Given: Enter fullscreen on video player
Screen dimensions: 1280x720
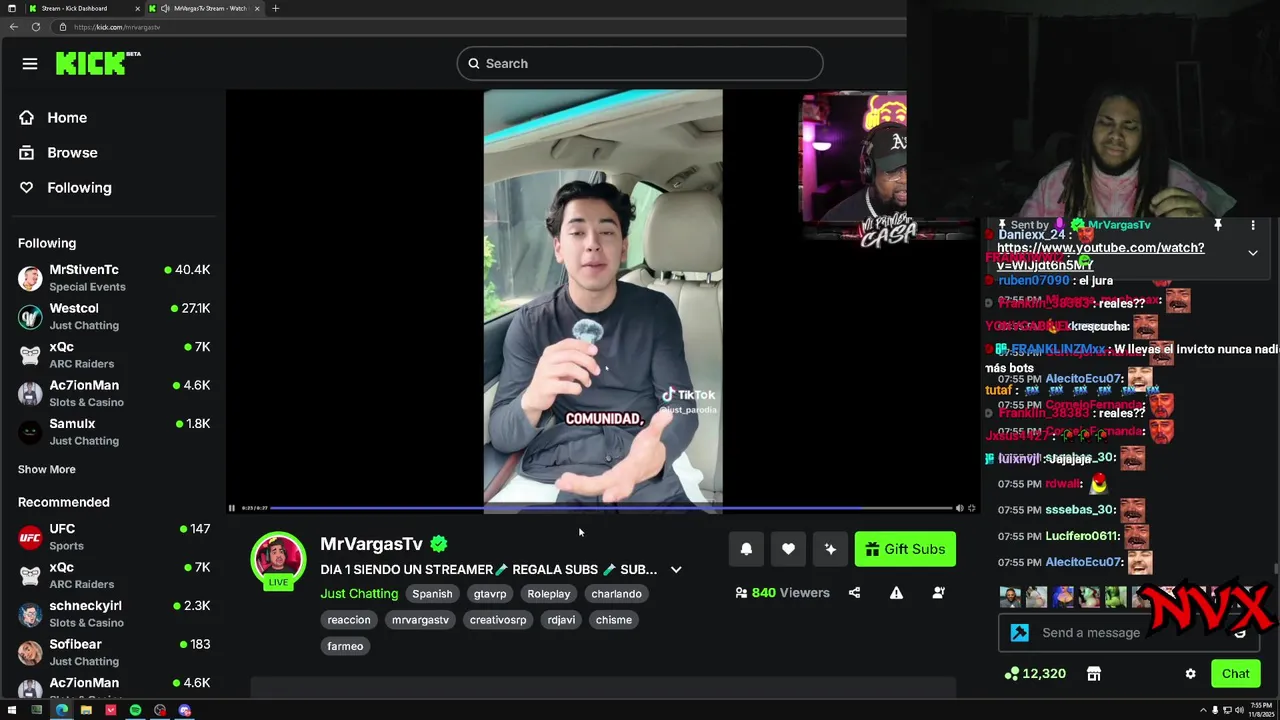Looking at the screenshot, I should 971,508.
